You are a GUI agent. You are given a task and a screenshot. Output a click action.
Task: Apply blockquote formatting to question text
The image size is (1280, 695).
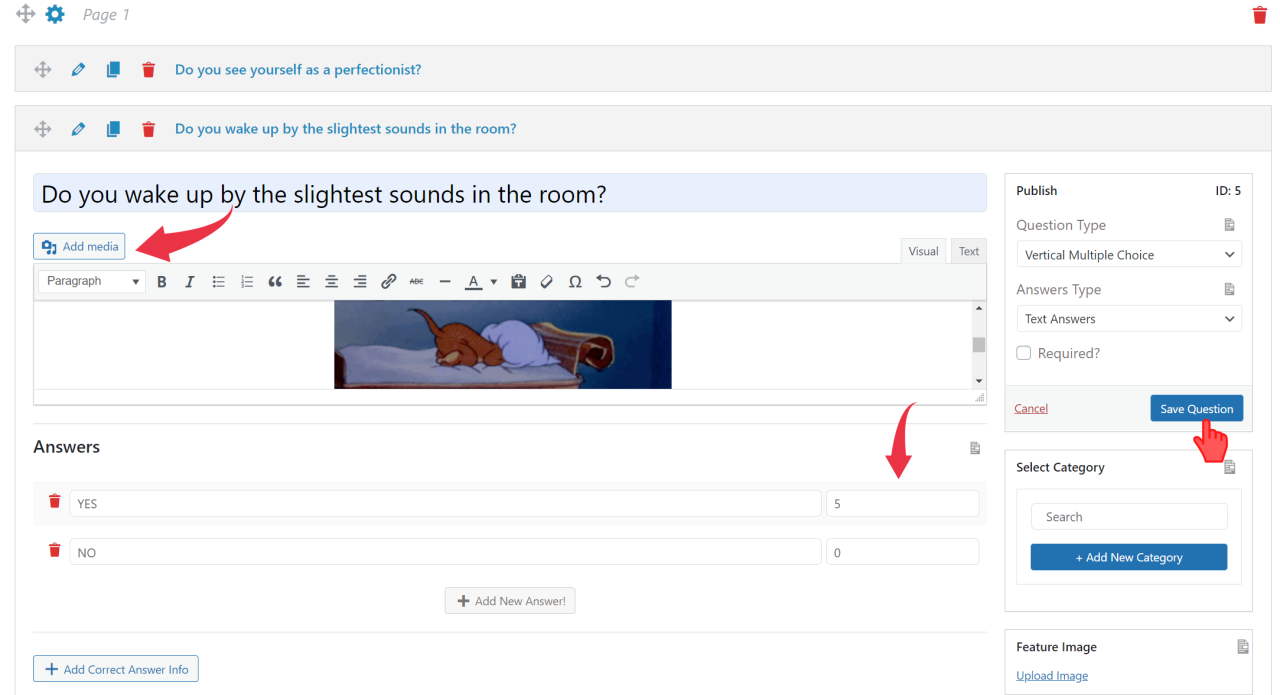[275, 281]
